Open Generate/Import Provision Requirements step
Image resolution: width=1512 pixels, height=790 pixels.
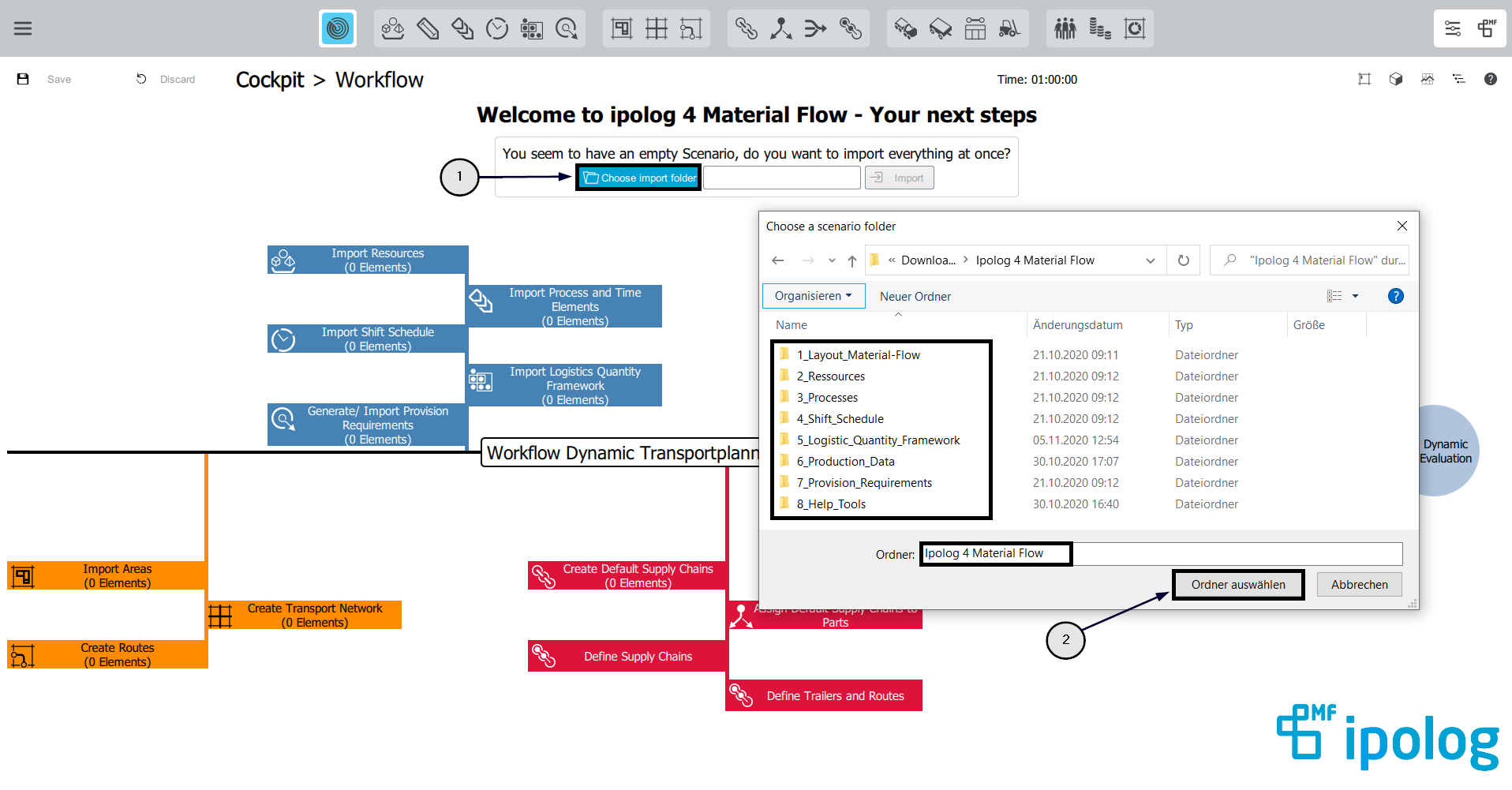[368, 425]
